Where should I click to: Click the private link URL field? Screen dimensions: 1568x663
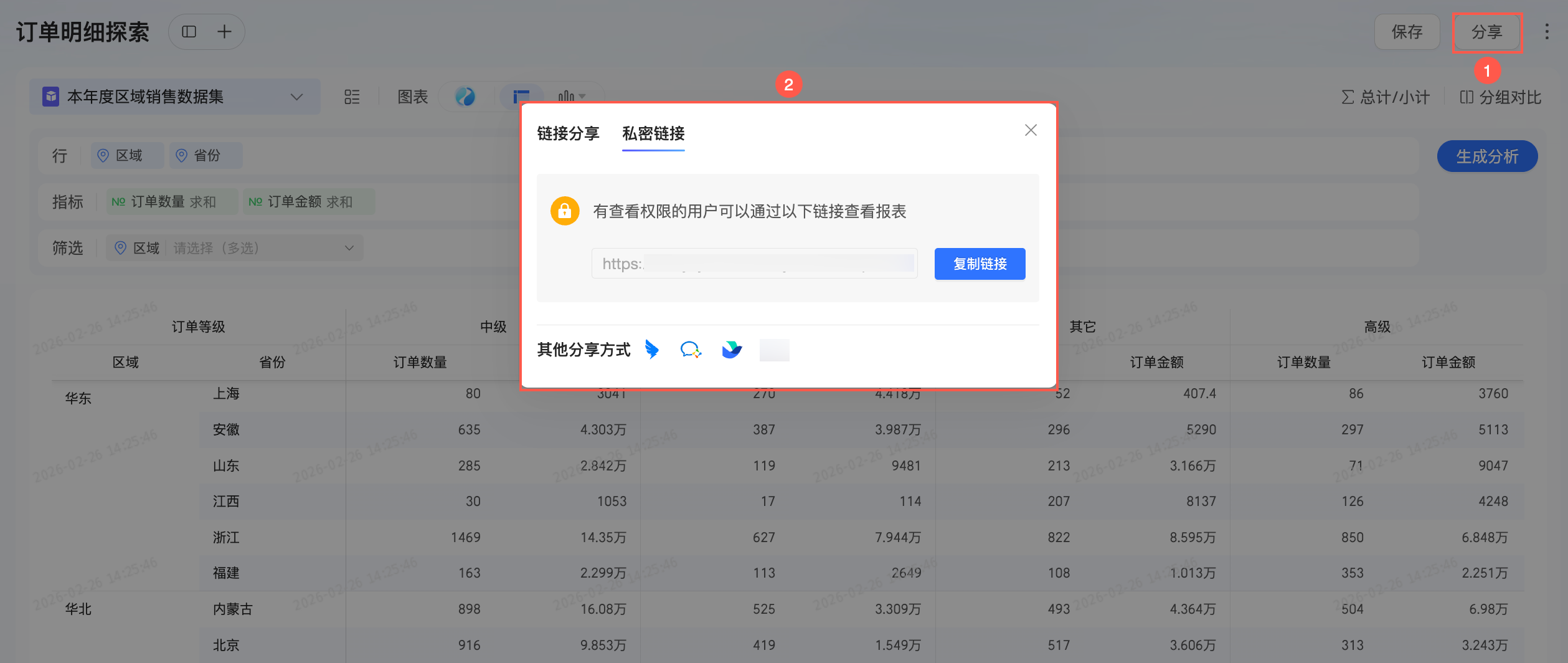click(x=755, y=264)
